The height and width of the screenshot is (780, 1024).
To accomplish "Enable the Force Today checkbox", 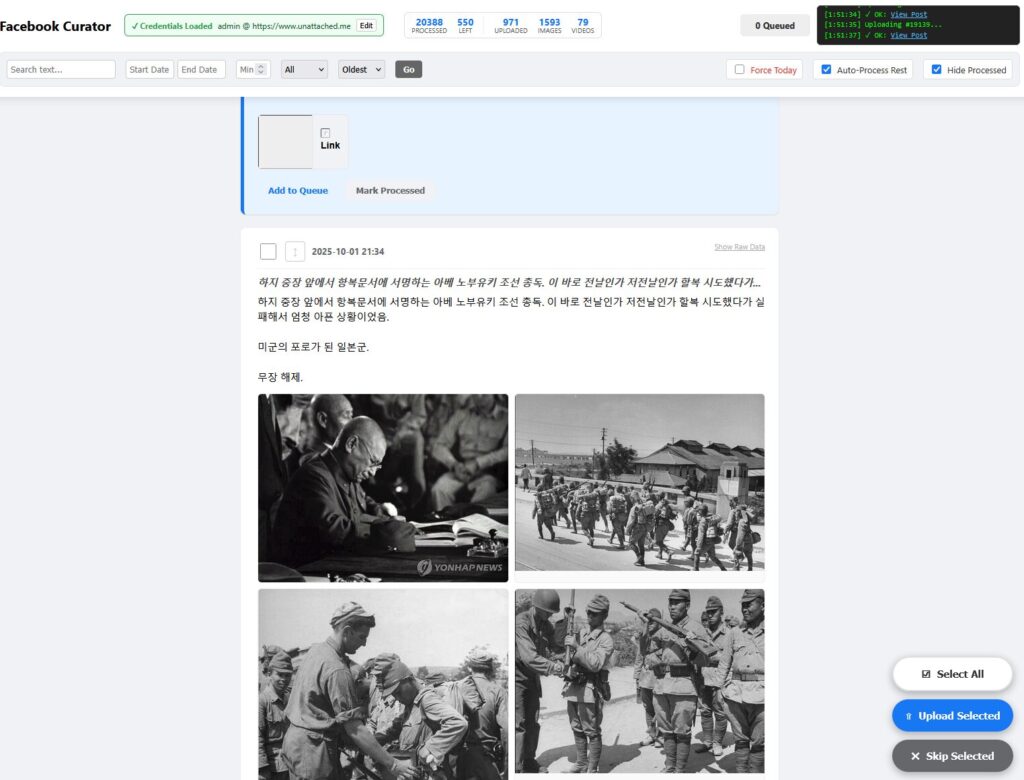I will click(740, 70).
